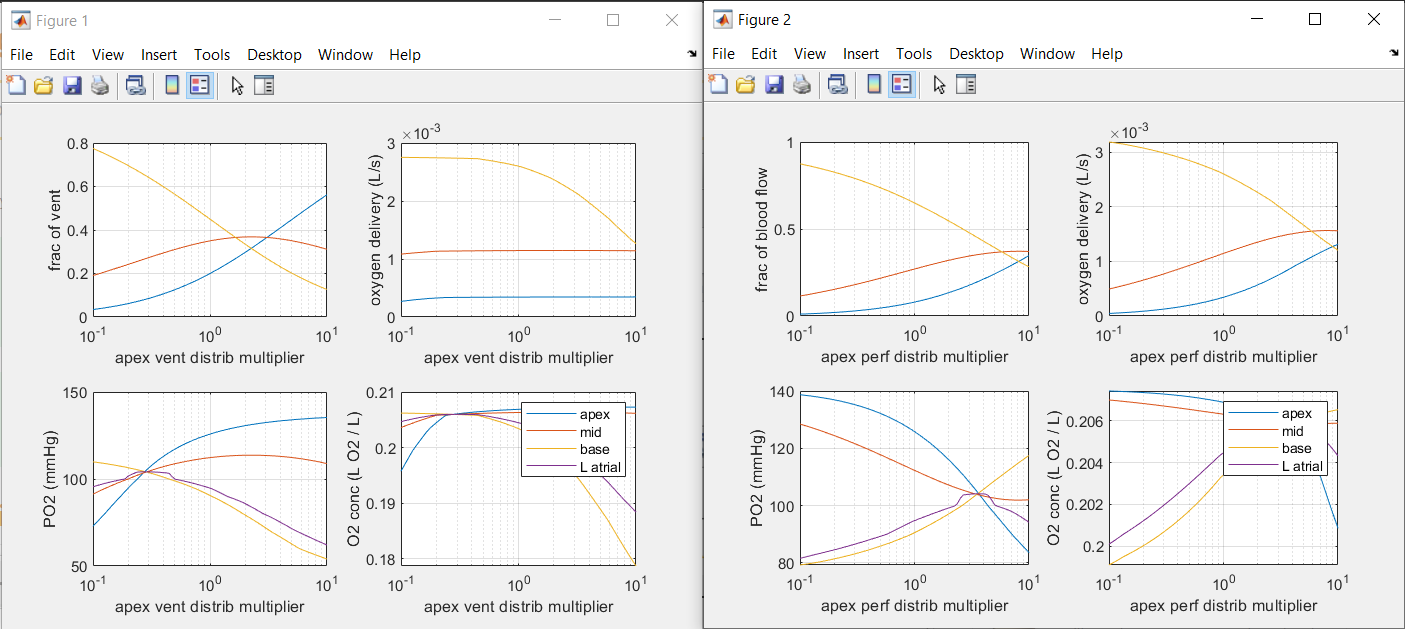
Task: Click New Figure icon in Figure 1
Action: pyautogui.click(x=16, y=86)
